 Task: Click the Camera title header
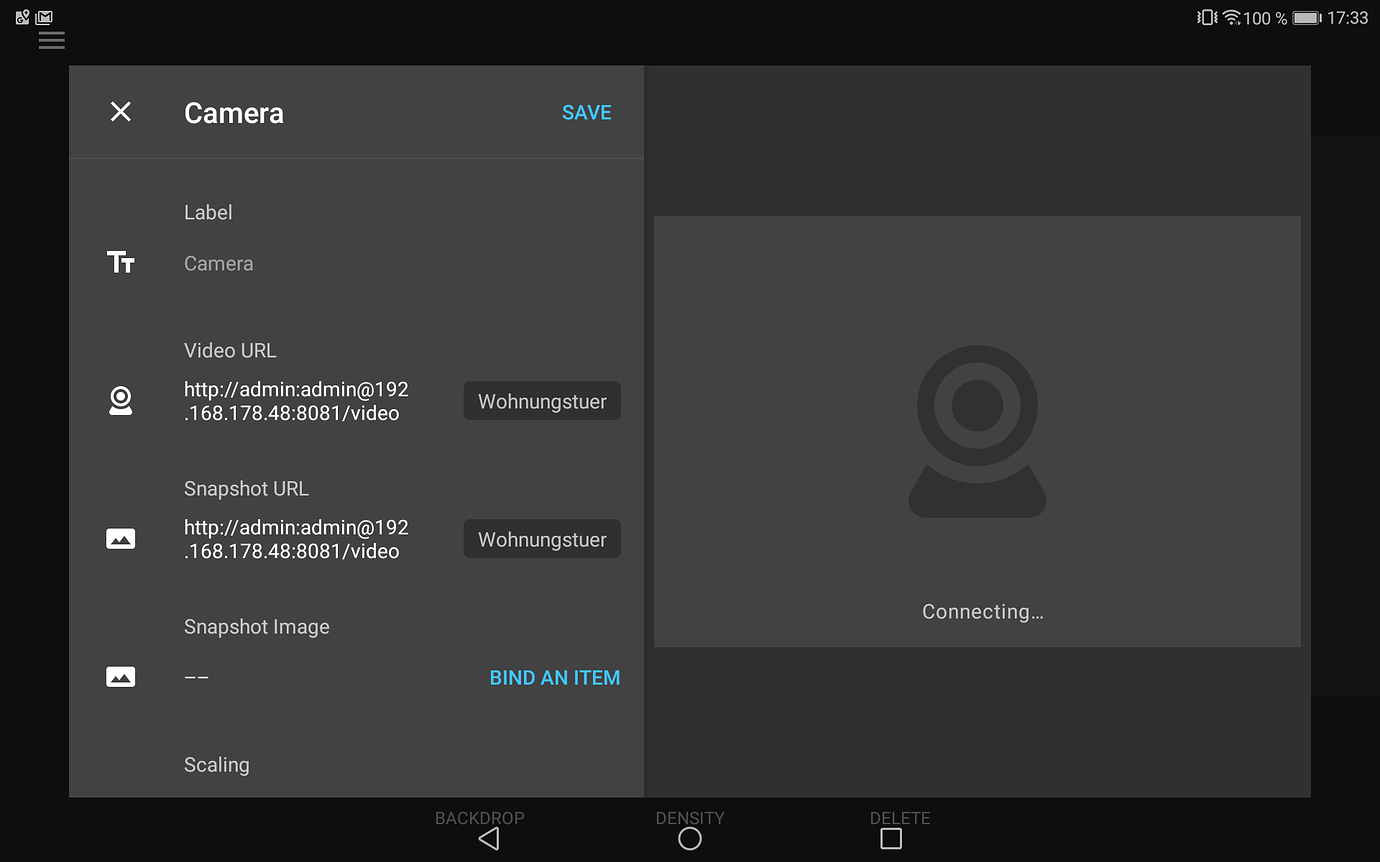click(233, 112)
